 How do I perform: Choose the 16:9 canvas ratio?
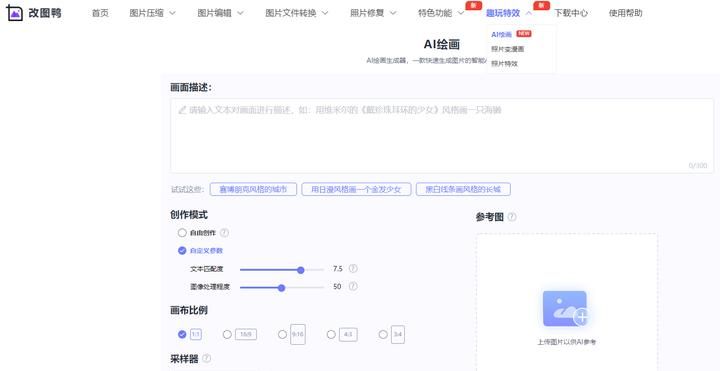coord(227,335)
